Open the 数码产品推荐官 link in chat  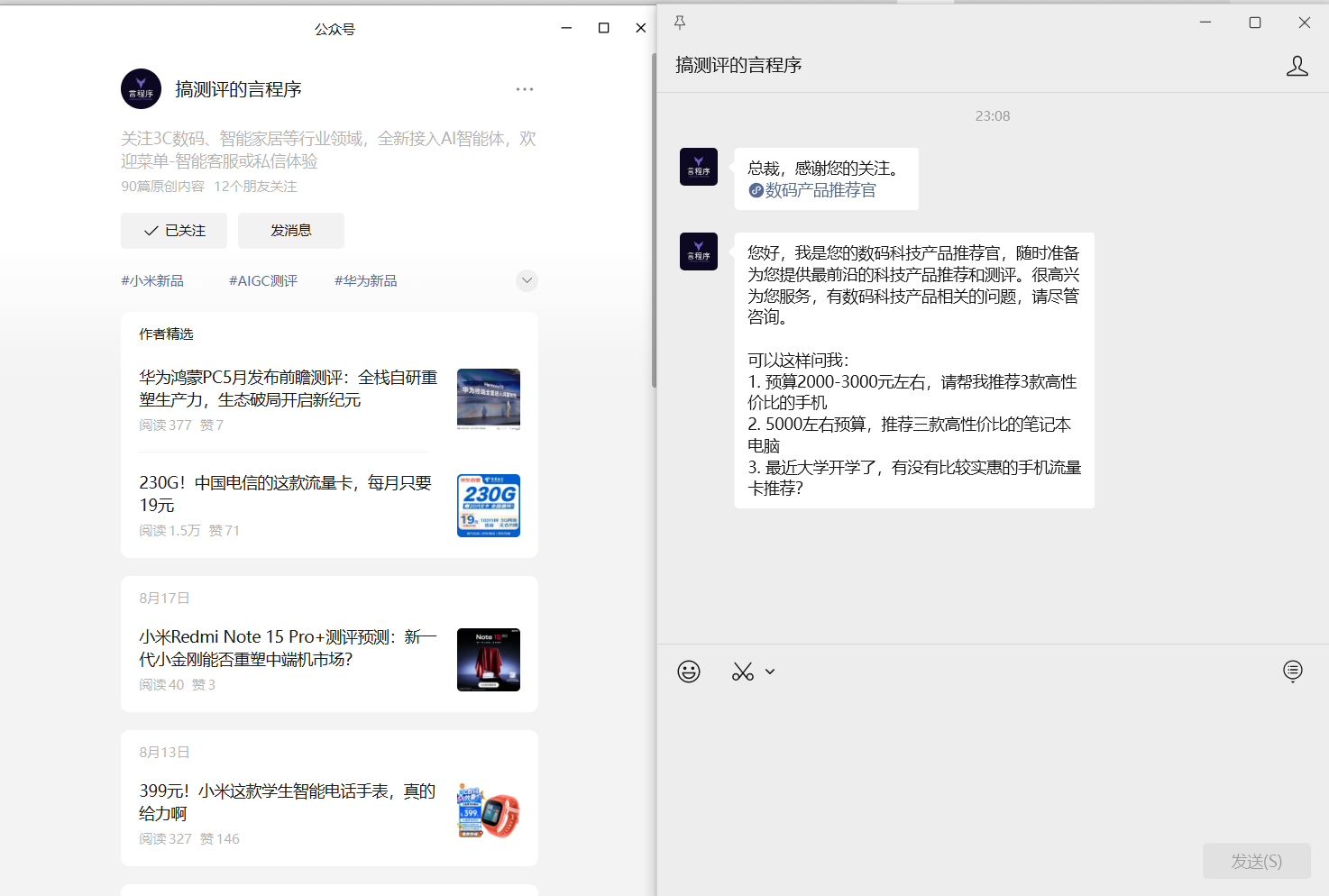812,190
